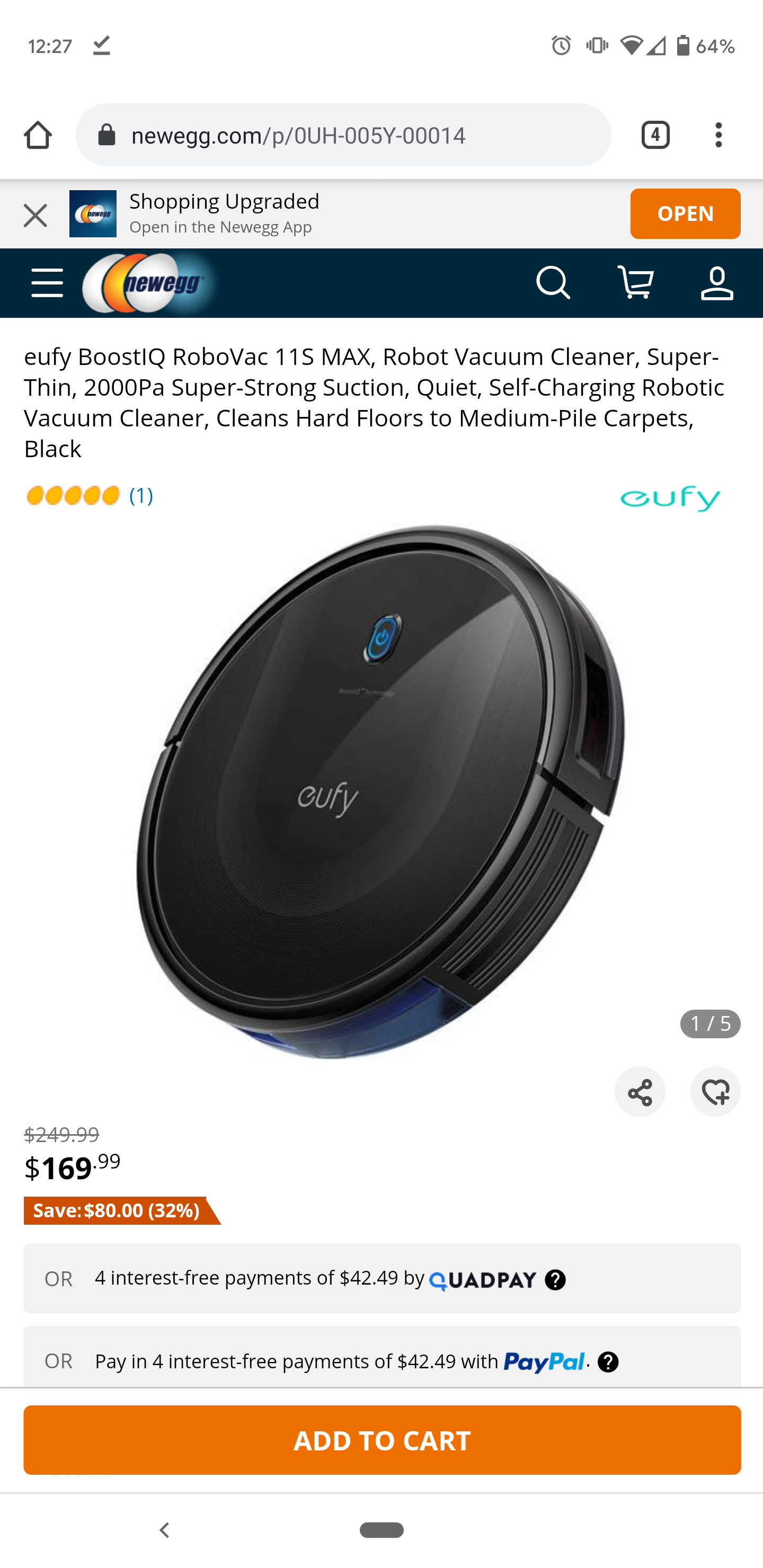Tap the Android back navigation arrow
Image resolution: width=763 pixels, height=1568 pixels.
[164, 1530]
